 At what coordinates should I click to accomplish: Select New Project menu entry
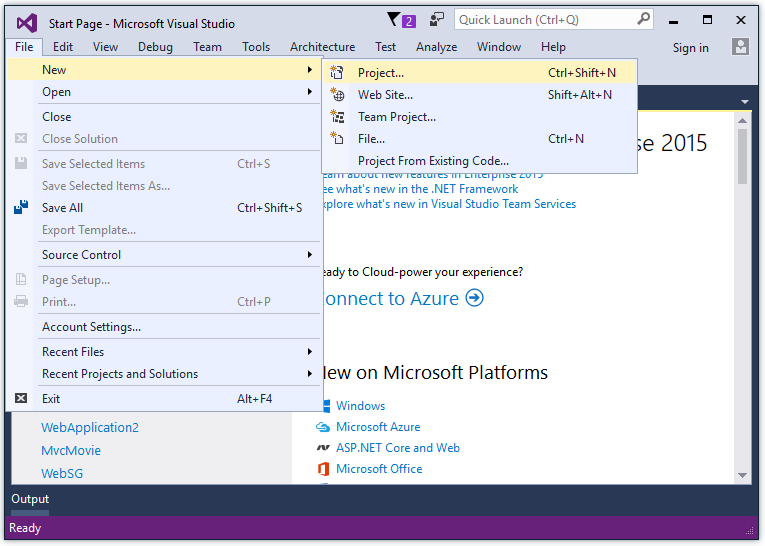pyautogui.click(x=381, y=73)
